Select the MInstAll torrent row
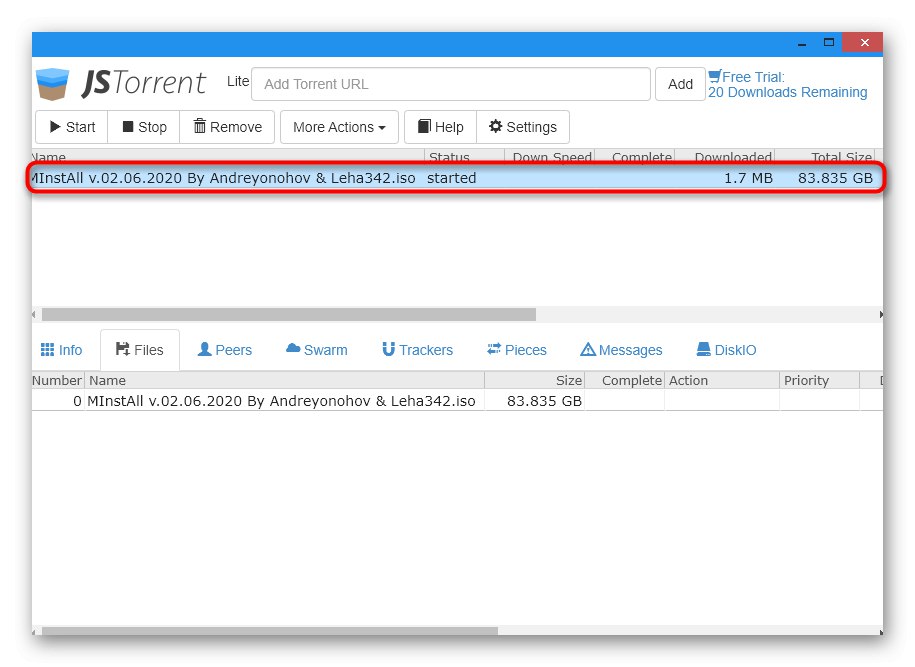Viewport: 915px width, 667px height. tap(456, 178)
